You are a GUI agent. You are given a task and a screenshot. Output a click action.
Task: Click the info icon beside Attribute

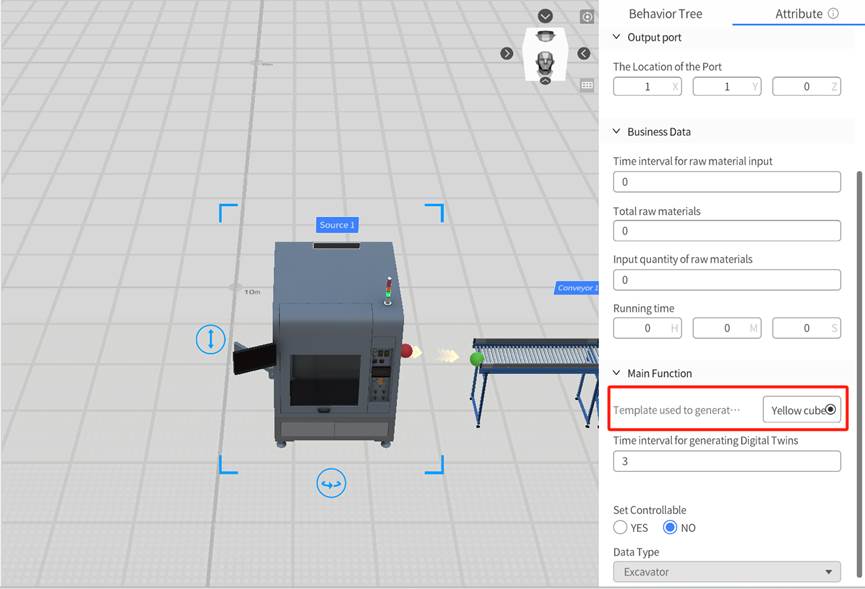[833, 14]
